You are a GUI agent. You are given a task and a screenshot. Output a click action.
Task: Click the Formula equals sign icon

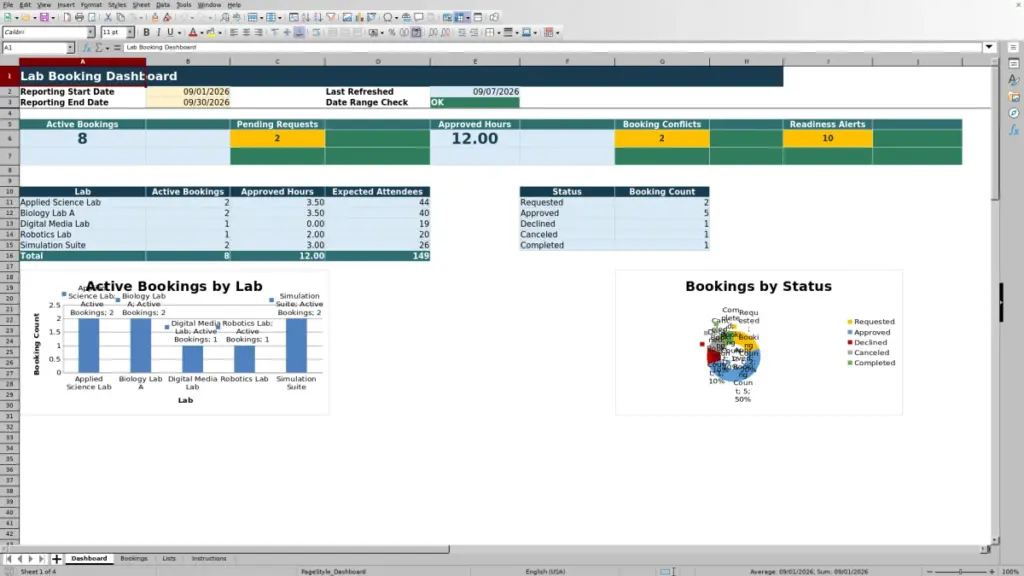tap(117, 48)
